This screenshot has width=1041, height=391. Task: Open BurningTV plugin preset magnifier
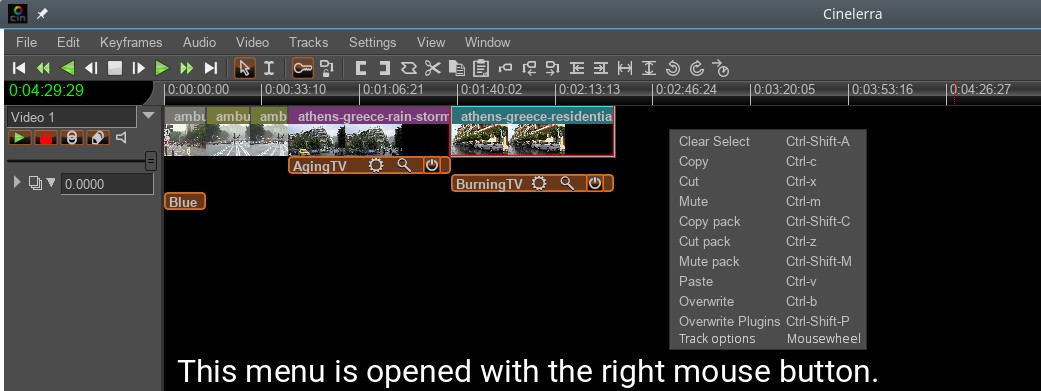pos(567,183)
